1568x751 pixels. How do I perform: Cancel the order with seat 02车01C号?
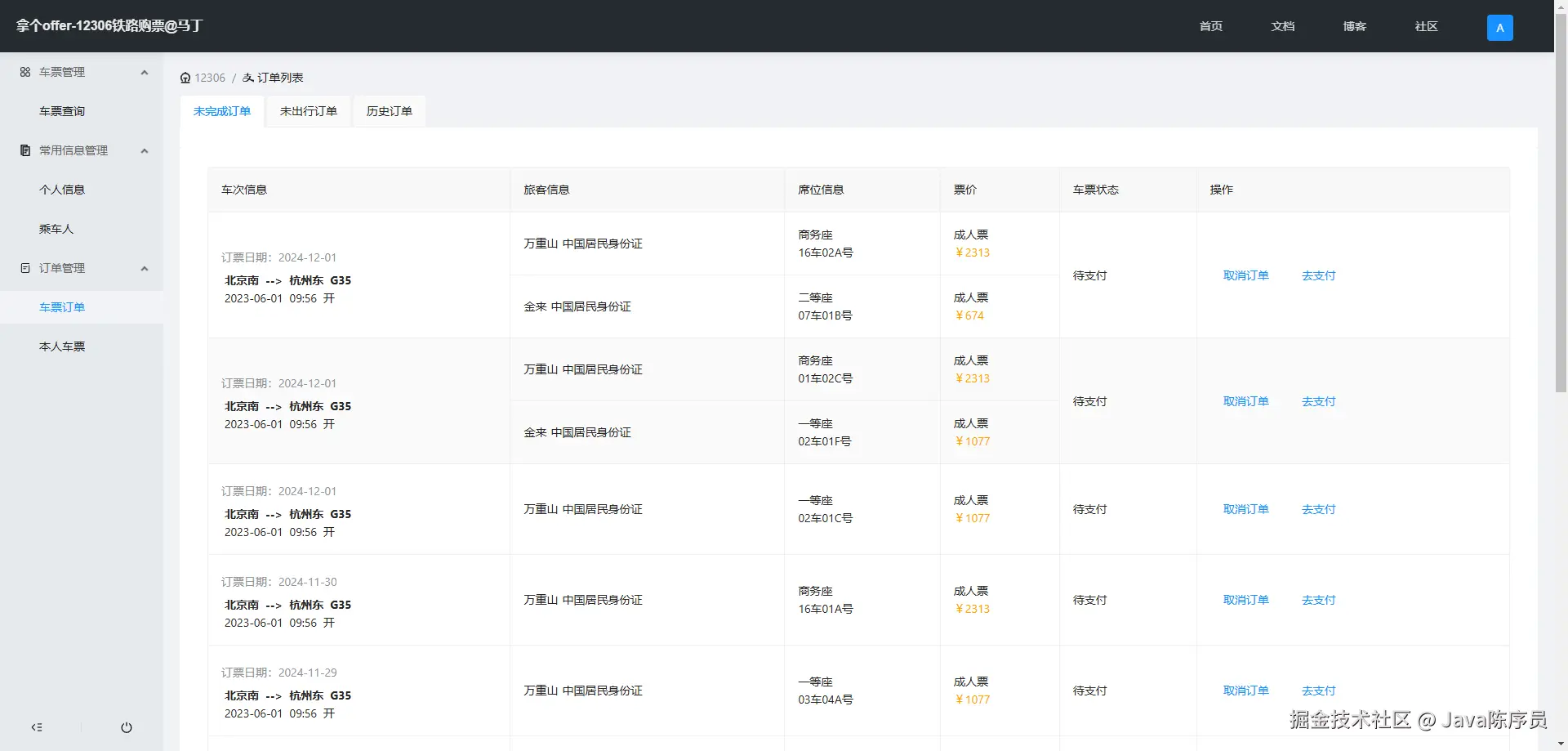tap(1245, 509)
